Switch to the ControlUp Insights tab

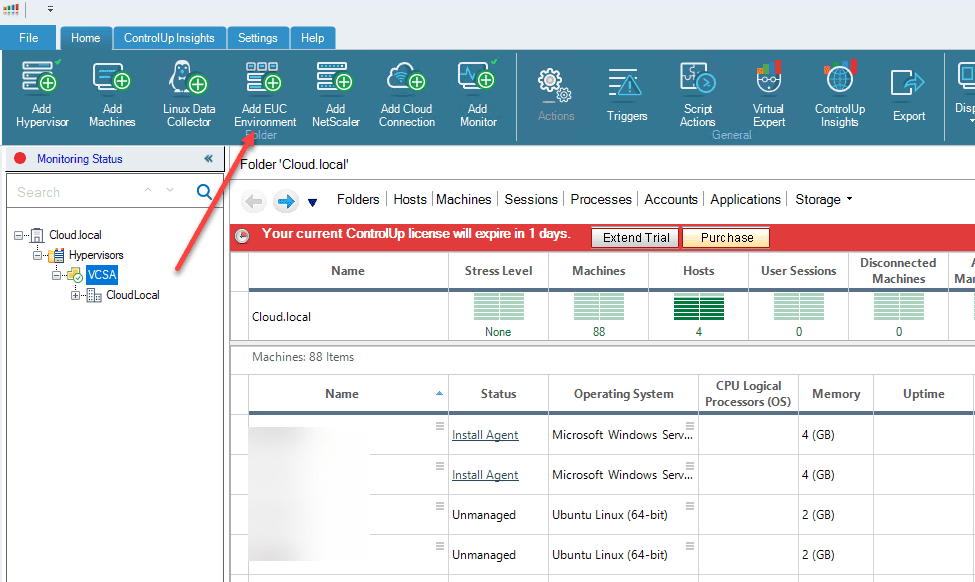pyautogui.click(x=169, y=38)
